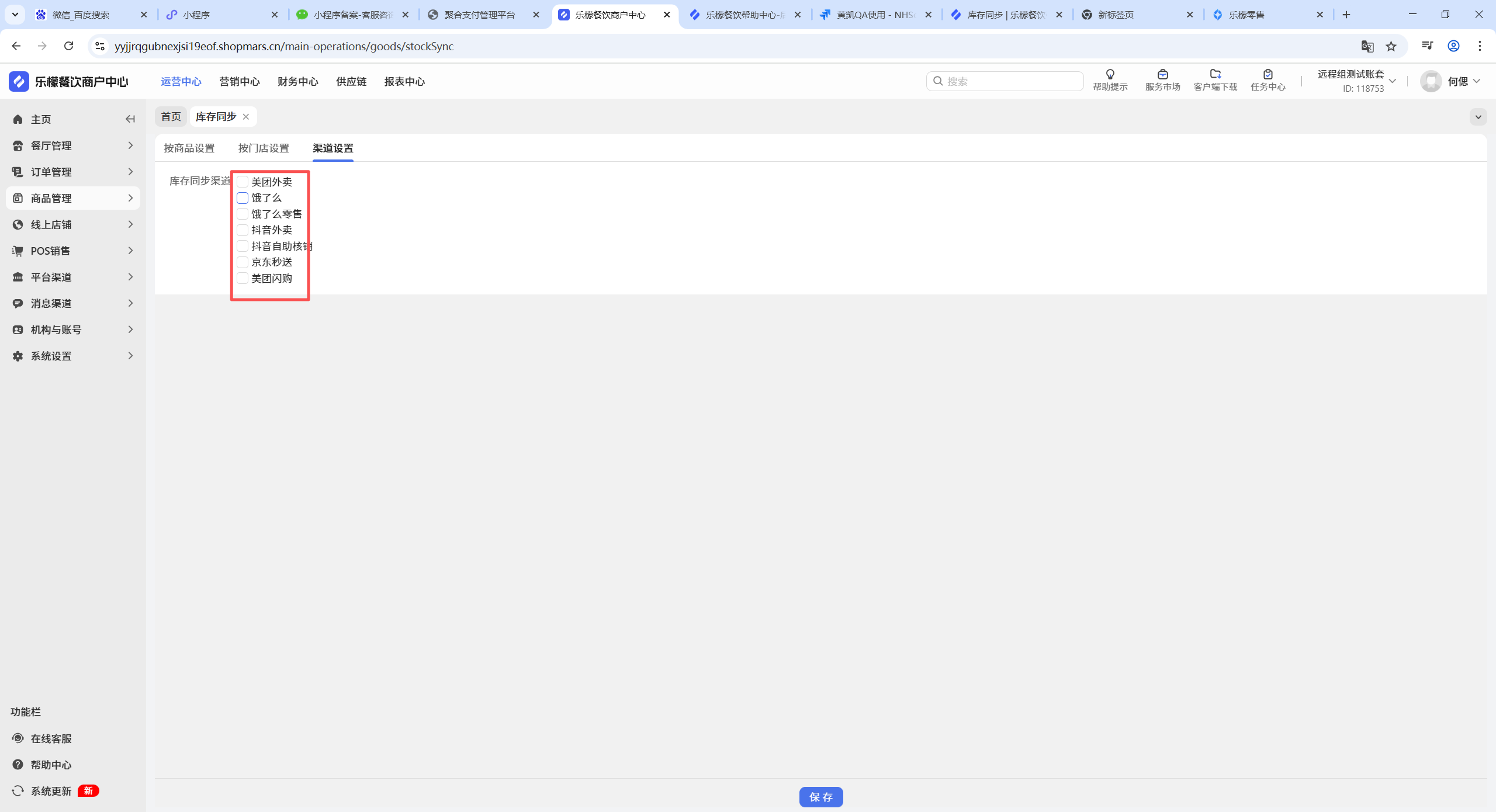Open the browser profile icon
1496x812 pixels.
[x=1453, y=46]
